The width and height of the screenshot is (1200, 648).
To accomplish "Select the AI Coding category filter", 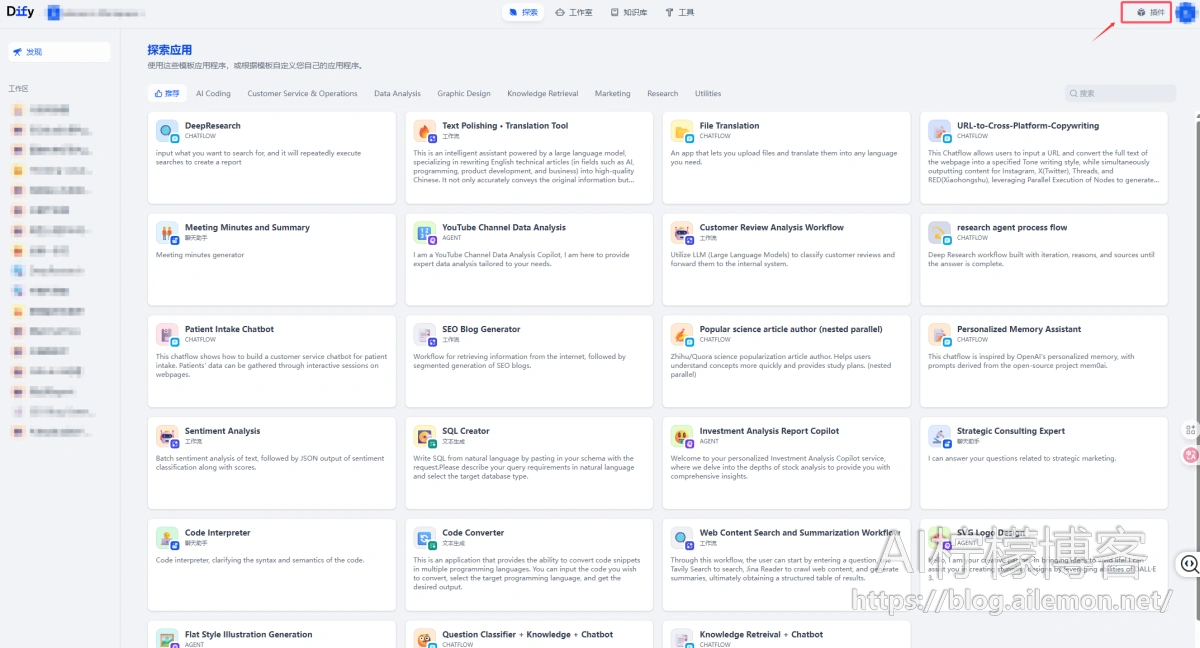I will coord(213,93).
